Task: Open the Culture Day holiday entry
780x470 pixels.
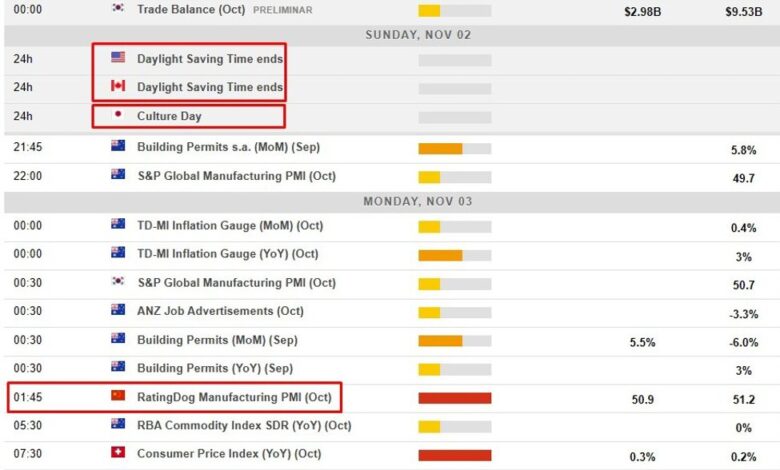Action: pyautogui.click(x=169, y=116)
